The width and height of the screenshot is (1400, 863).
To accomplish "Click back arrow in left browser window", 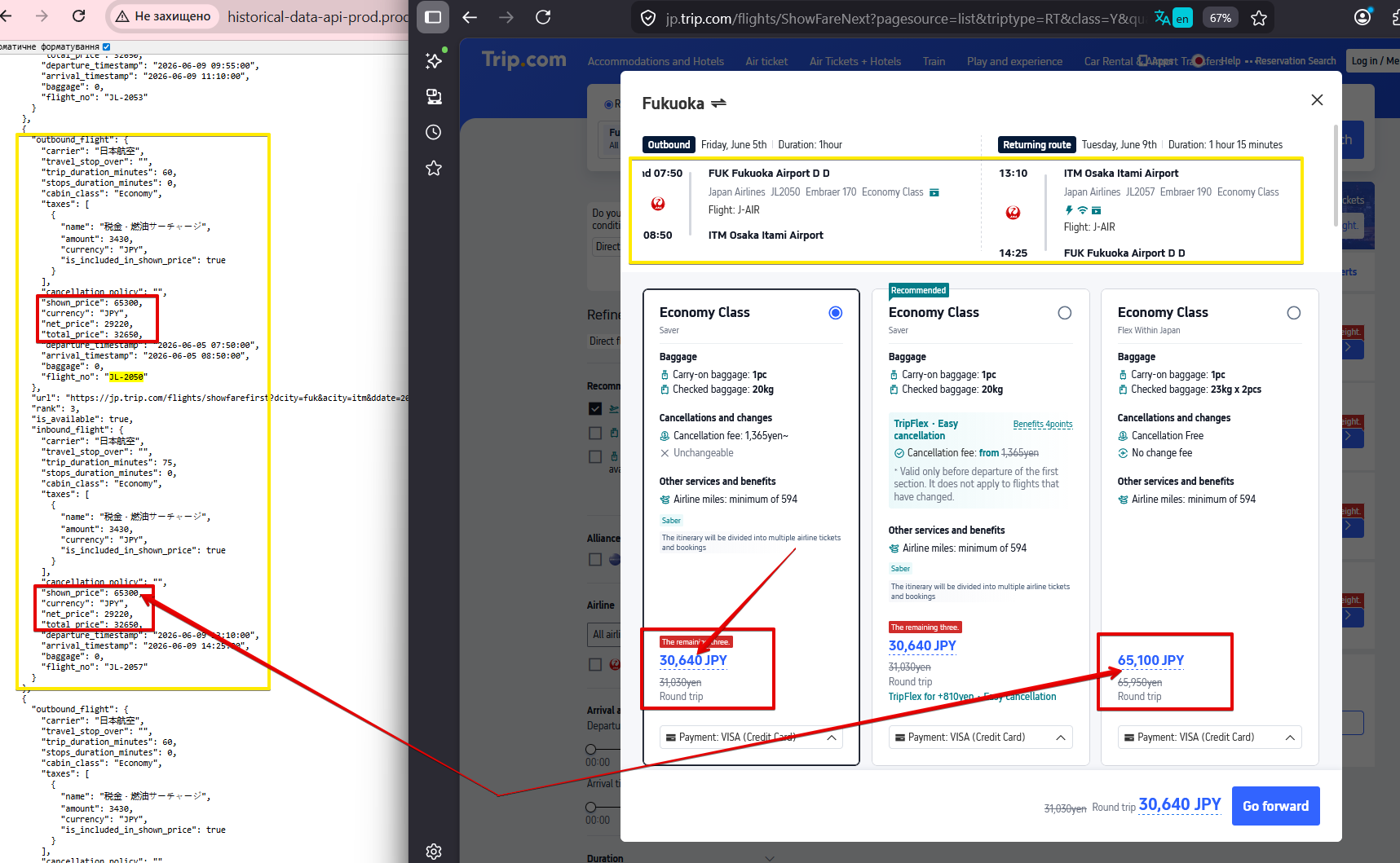I will pos(7,16).
